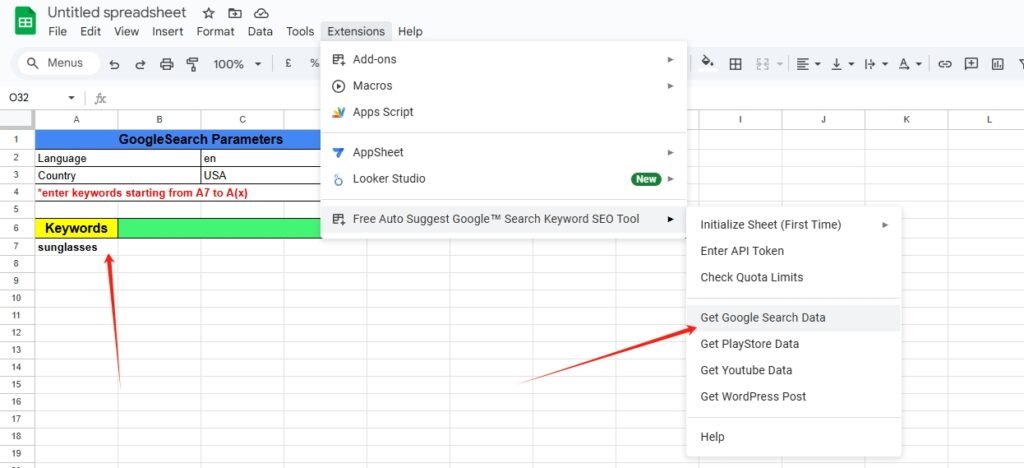
Task: Click the horizontal align icon
Action: coord(803,64)
